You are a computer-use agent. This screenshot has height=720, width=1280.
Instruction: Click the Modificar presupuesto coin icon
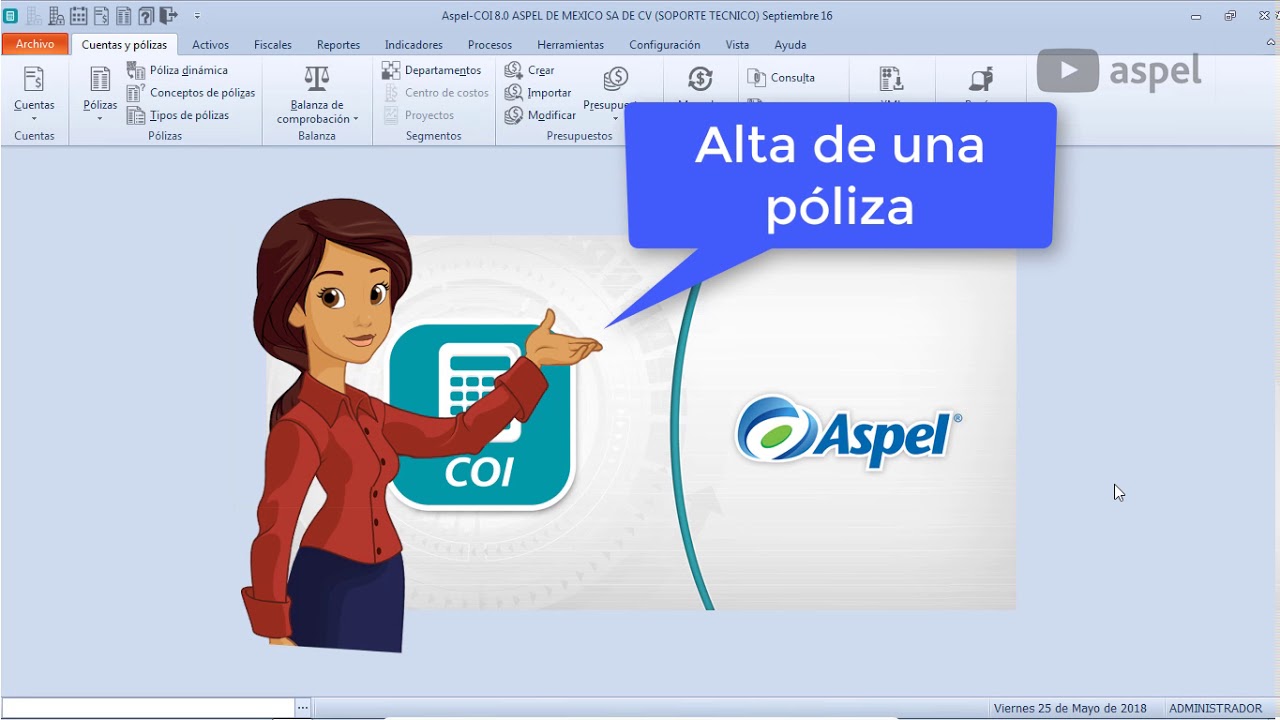tap(514, 115)
